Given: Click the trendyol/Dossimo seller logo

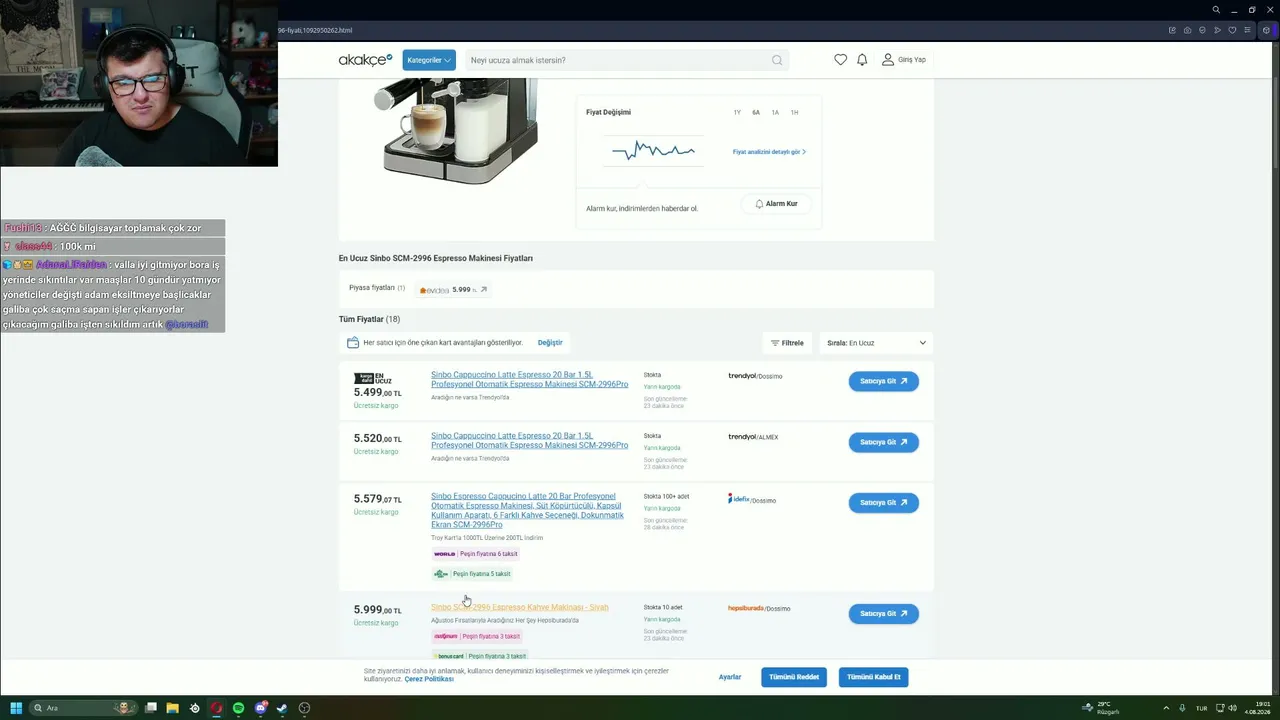Looking at the screenshot, I should 755,376.
